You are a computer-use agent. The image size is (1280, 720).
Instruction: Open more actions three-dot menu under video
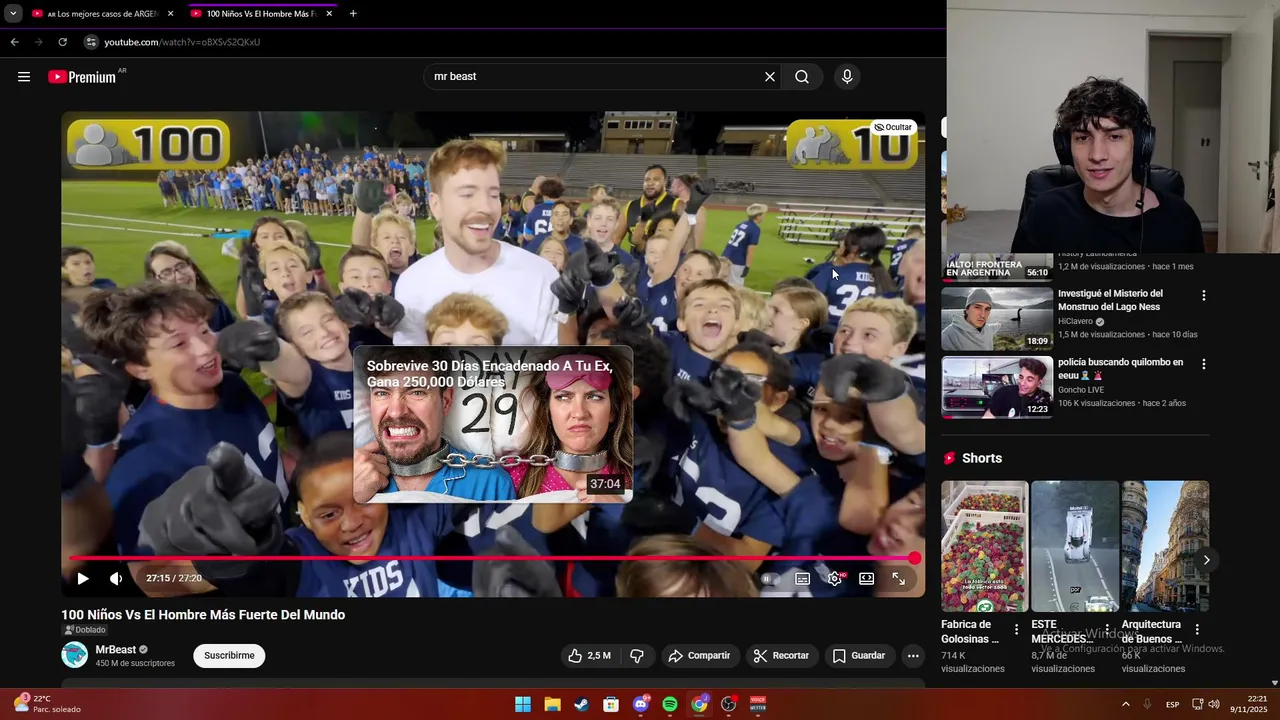point(913,655)
